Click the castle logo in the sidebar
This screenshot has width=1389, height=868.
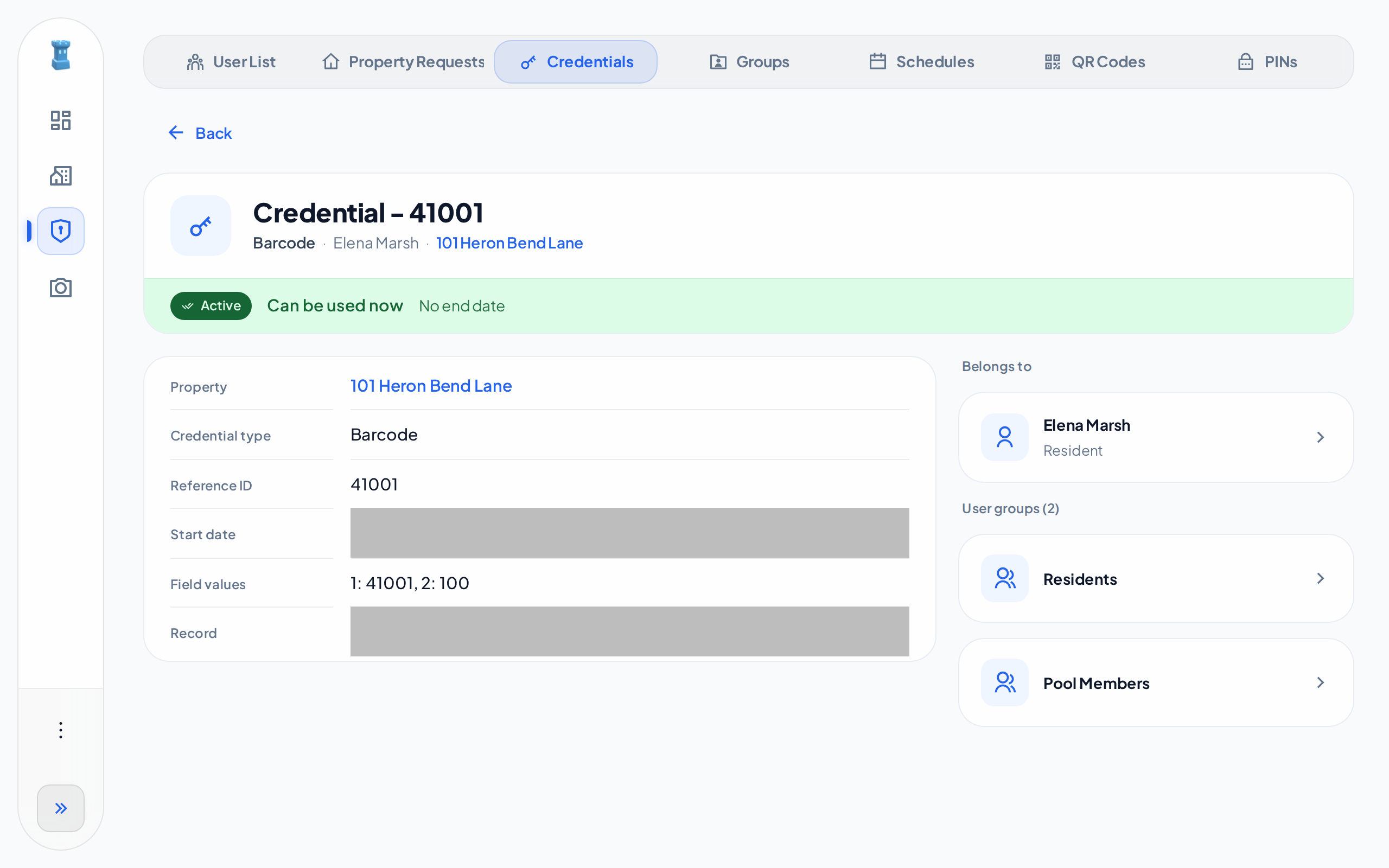tap(60, 55)
